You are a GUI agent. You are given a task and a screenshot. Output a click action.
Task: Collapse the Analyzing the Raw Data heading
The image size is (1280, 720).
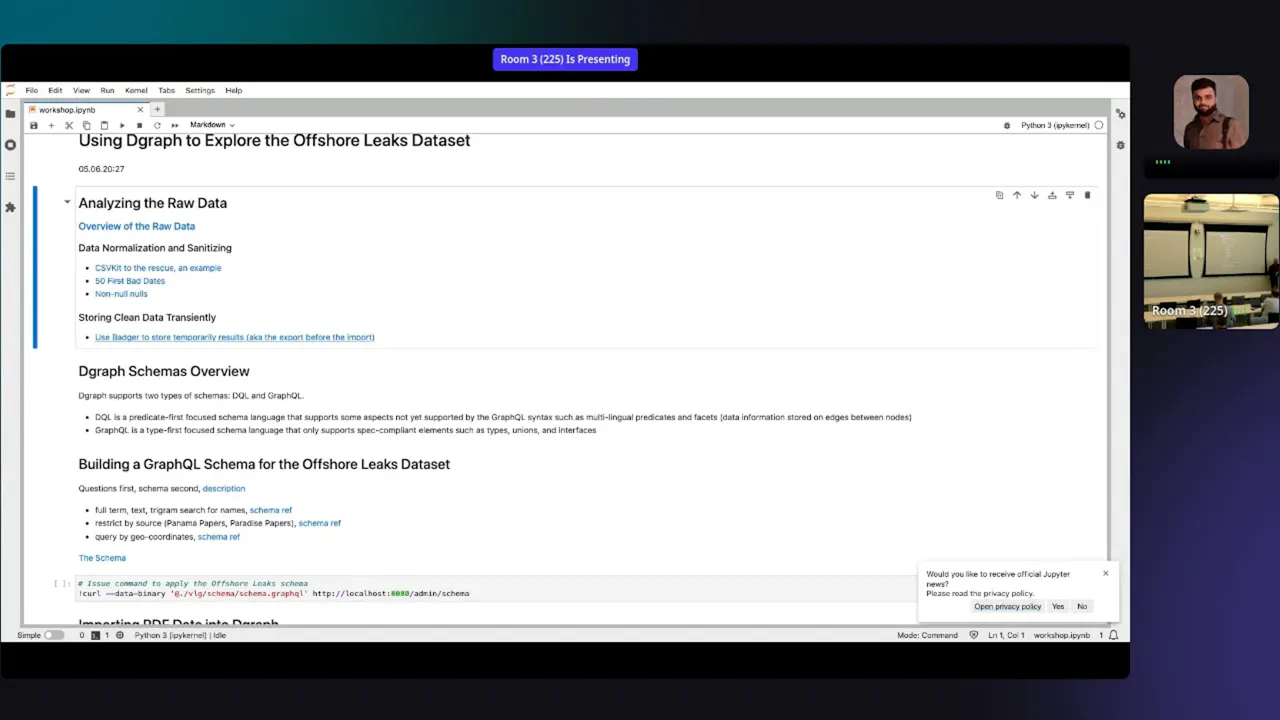click(x=67, y=202)
